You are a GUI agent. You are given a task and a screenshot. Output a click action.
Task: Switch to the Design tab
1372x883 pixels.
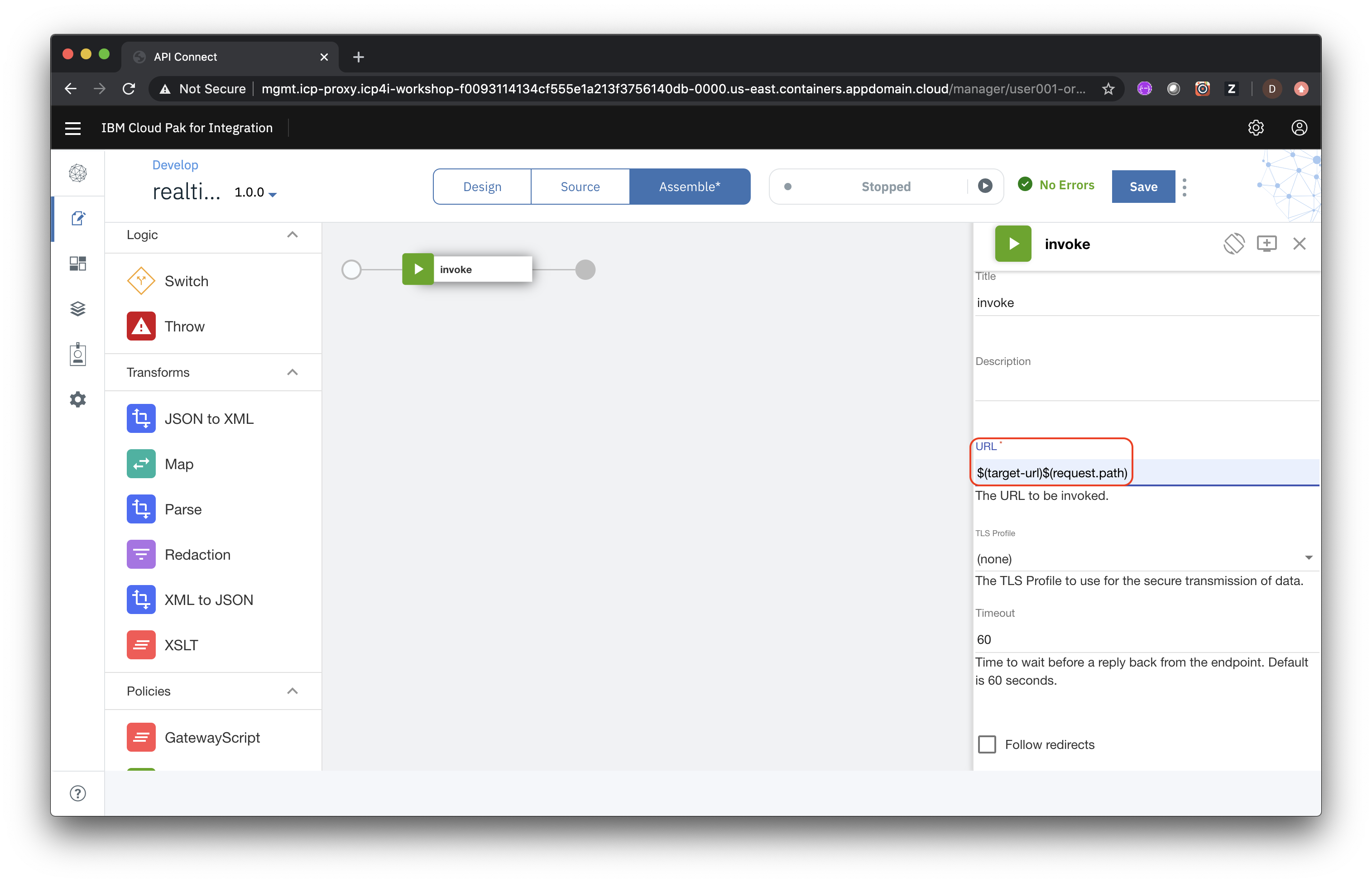click(482, 187)
